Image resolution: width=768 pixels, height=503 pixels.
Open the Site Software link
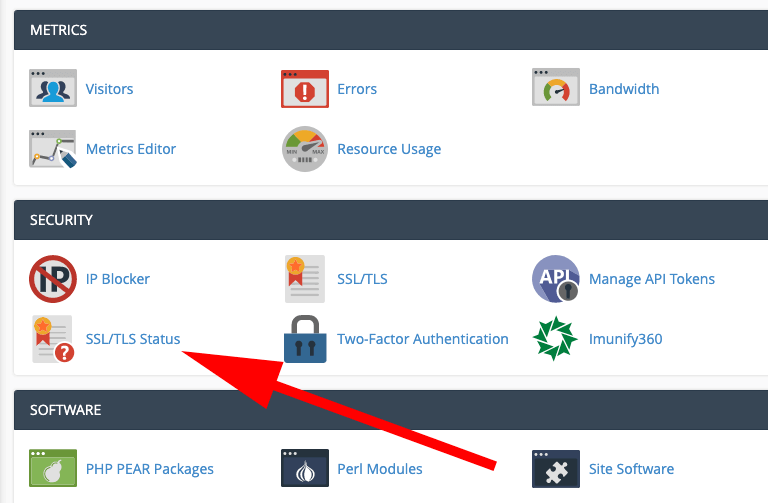coord(631,469)
